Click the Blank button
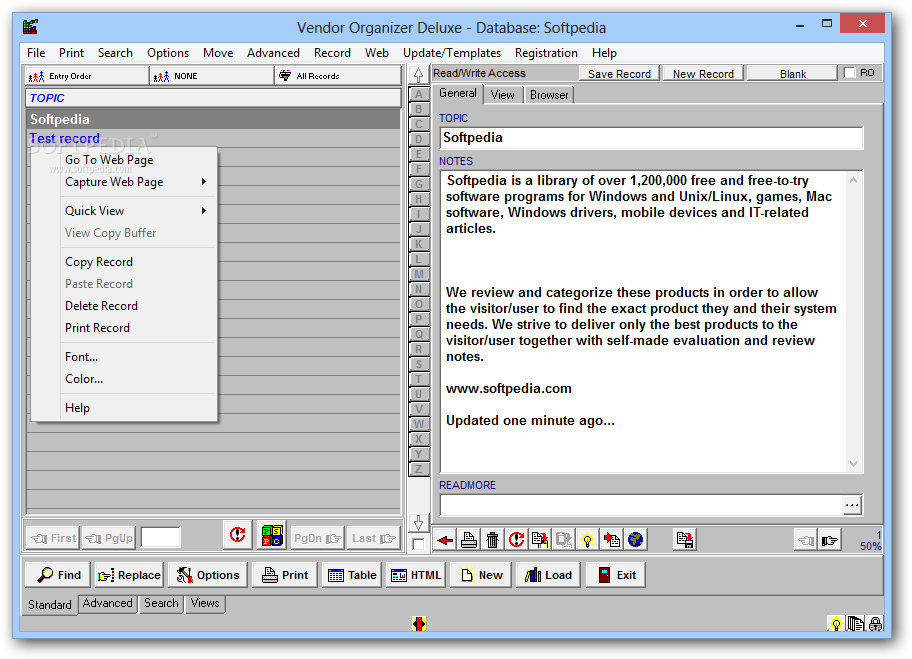Viewport: 912px width, 659px height. 792,74
